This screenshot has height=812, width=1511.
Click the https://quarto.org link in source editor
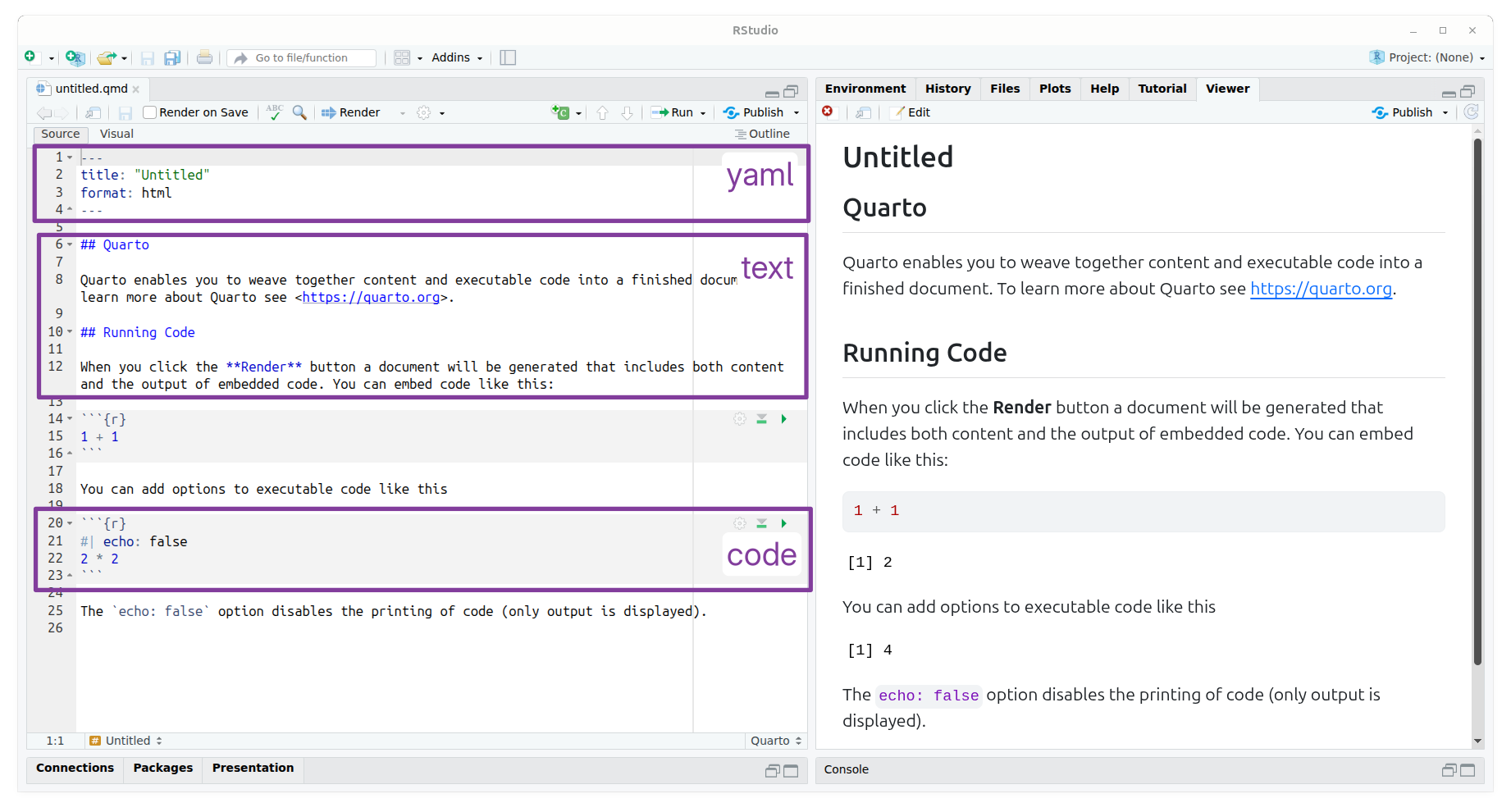point(371,297)
